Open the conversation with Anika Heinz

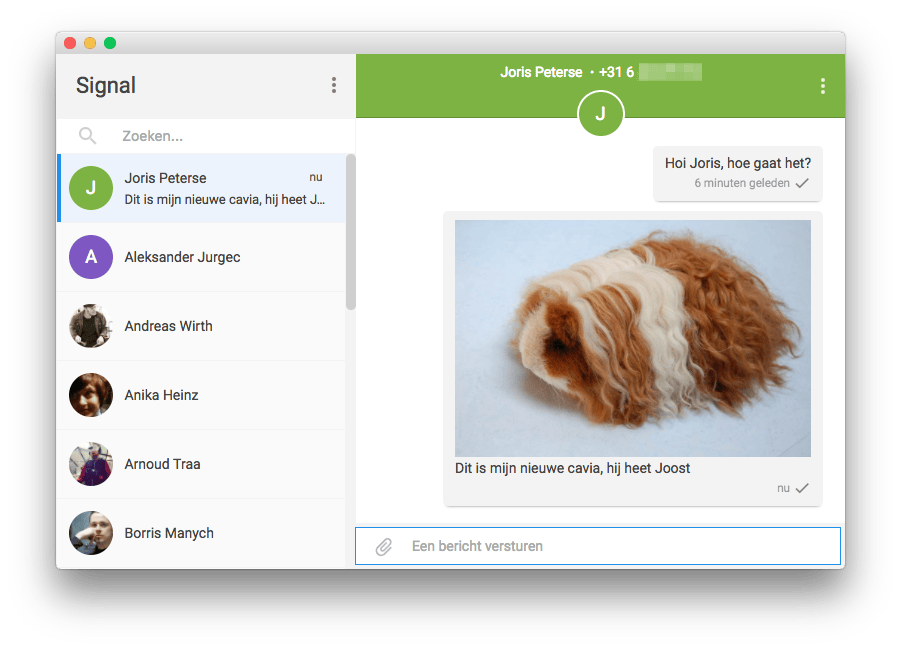coord(200,395)
